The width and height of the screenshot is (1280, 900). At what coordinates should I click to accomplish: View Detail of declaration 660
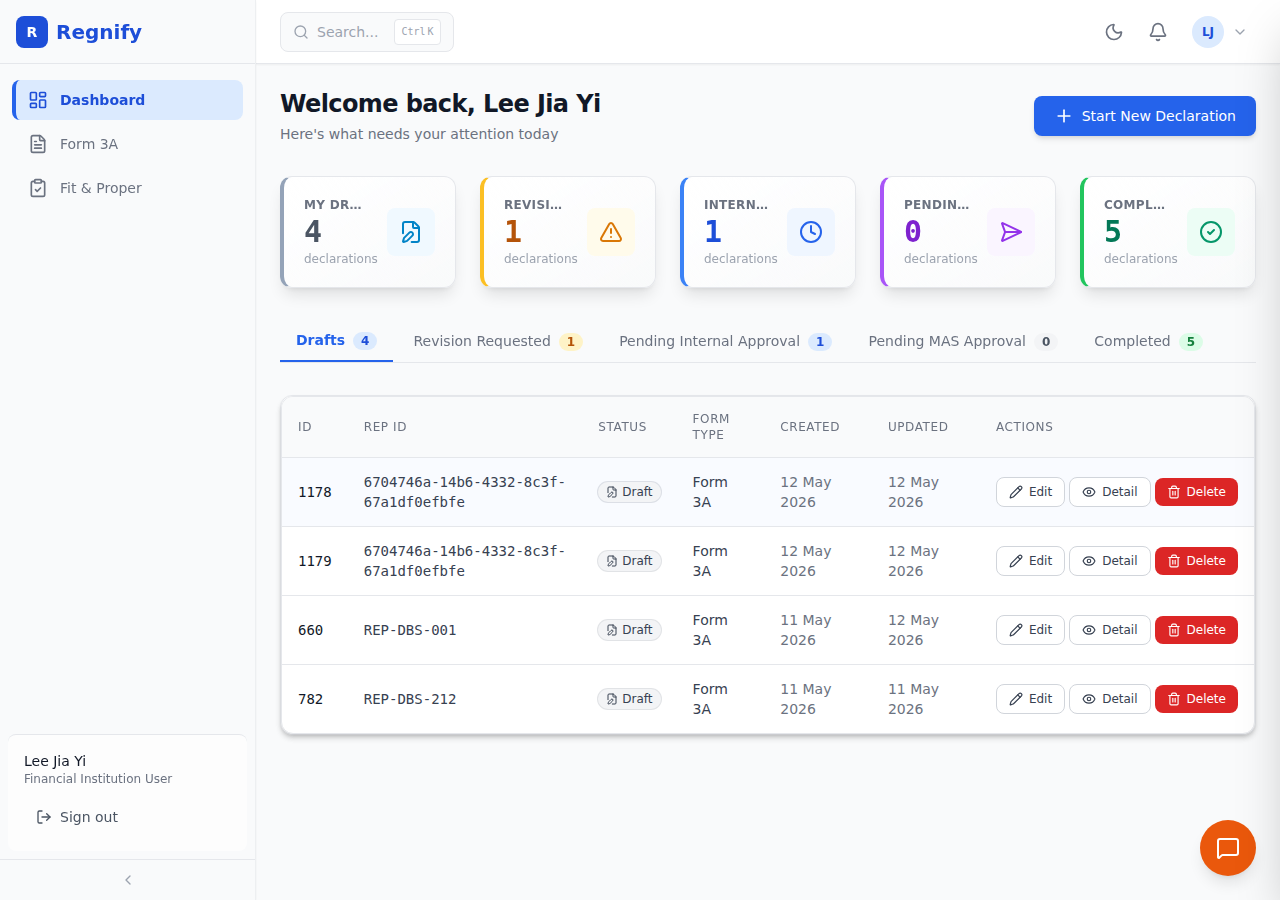point(1110,630)
